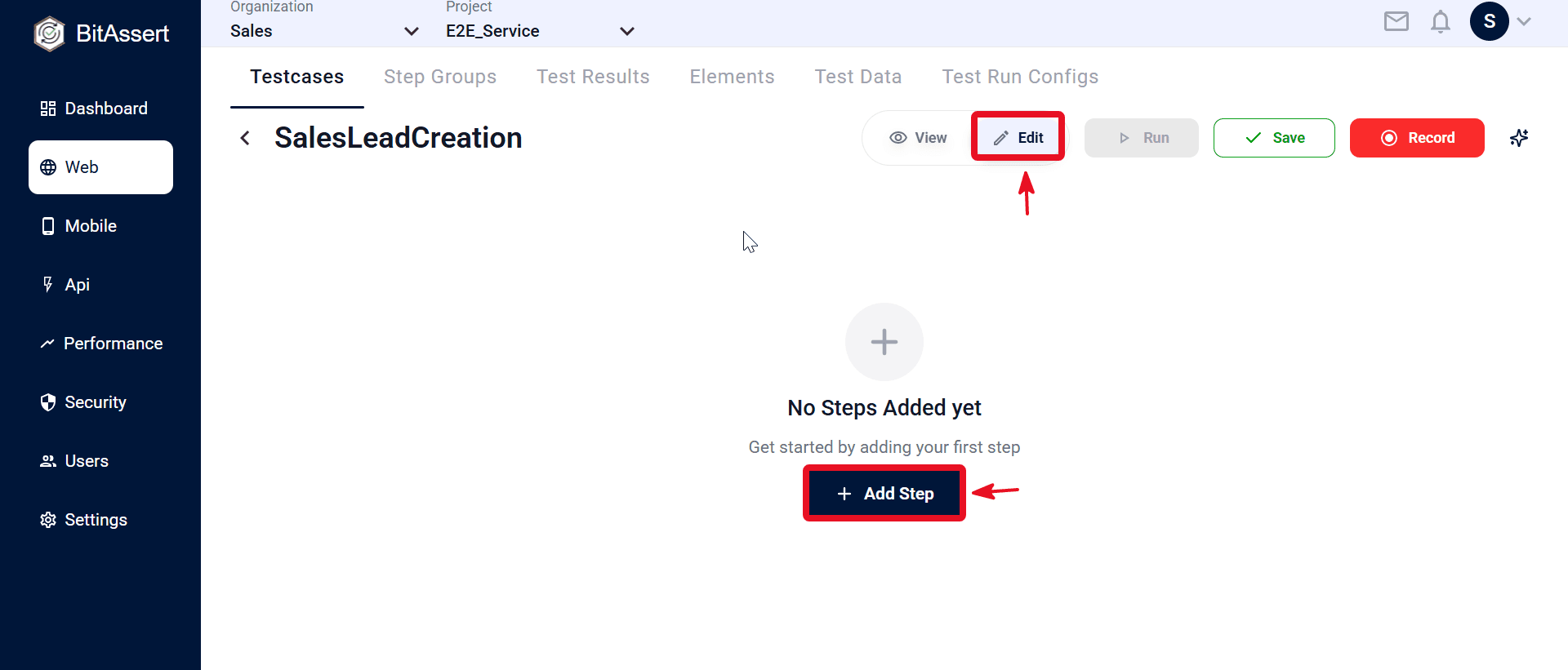Open Dashboard from the sidebar
1568x670 pixels.
click(x=100, y=109)
